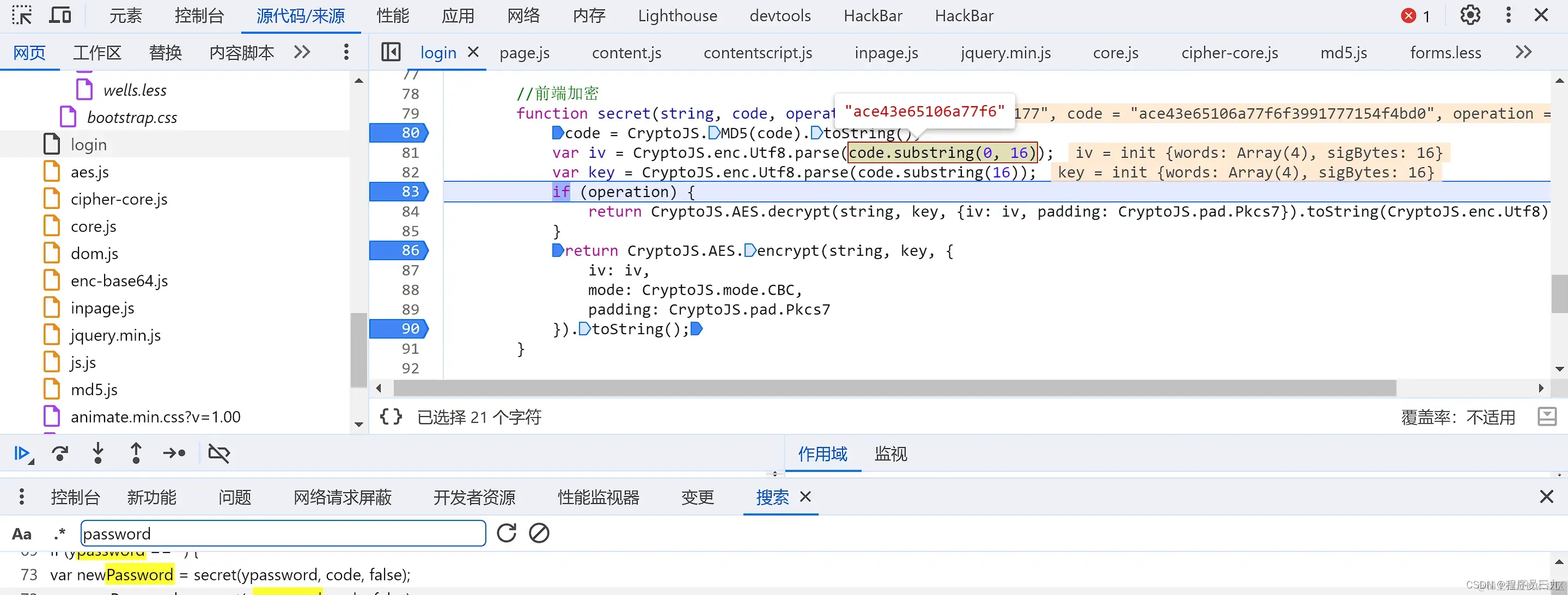
Task: Open the DevTools more options menu
Action: pos(1508,15)
